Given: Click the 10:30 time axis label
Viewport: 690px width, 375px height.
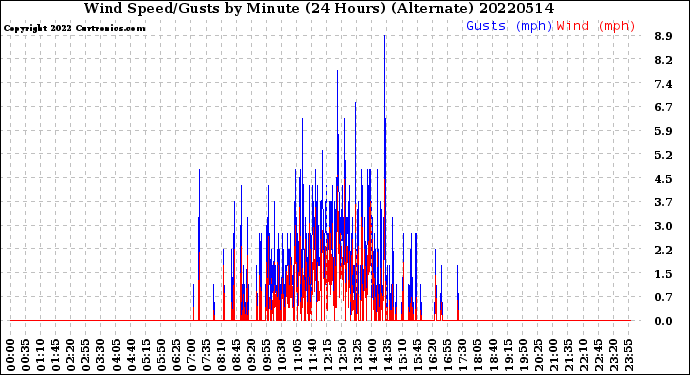Looking at the screenshot, I should pyautogui.click(x=281, y=355).
